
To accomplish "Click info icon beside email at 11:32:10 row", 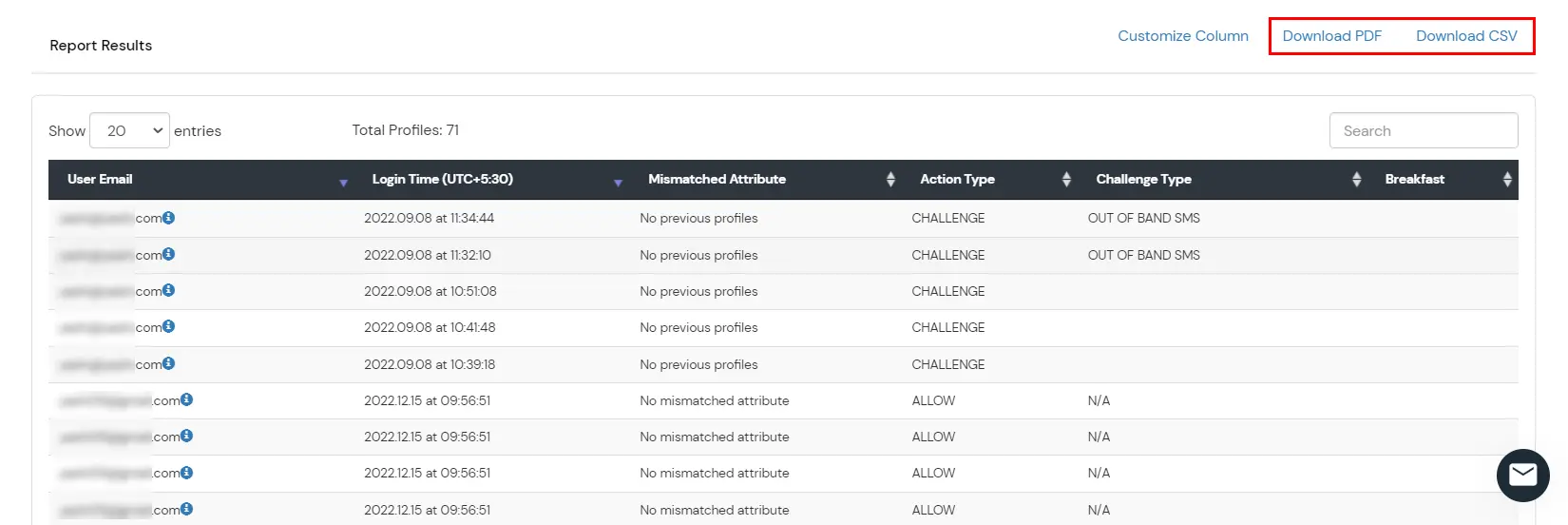I will tap(168, 254).
